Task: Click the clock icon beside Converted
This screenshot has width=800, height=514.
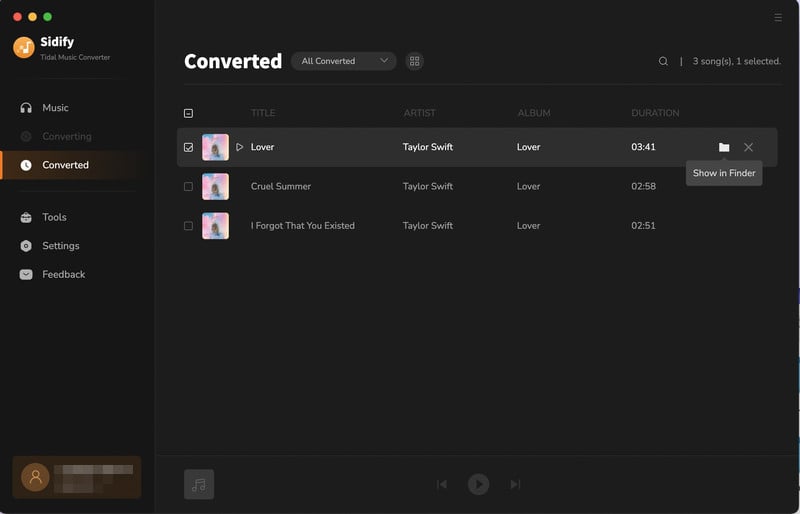Action: click(26, 165)
